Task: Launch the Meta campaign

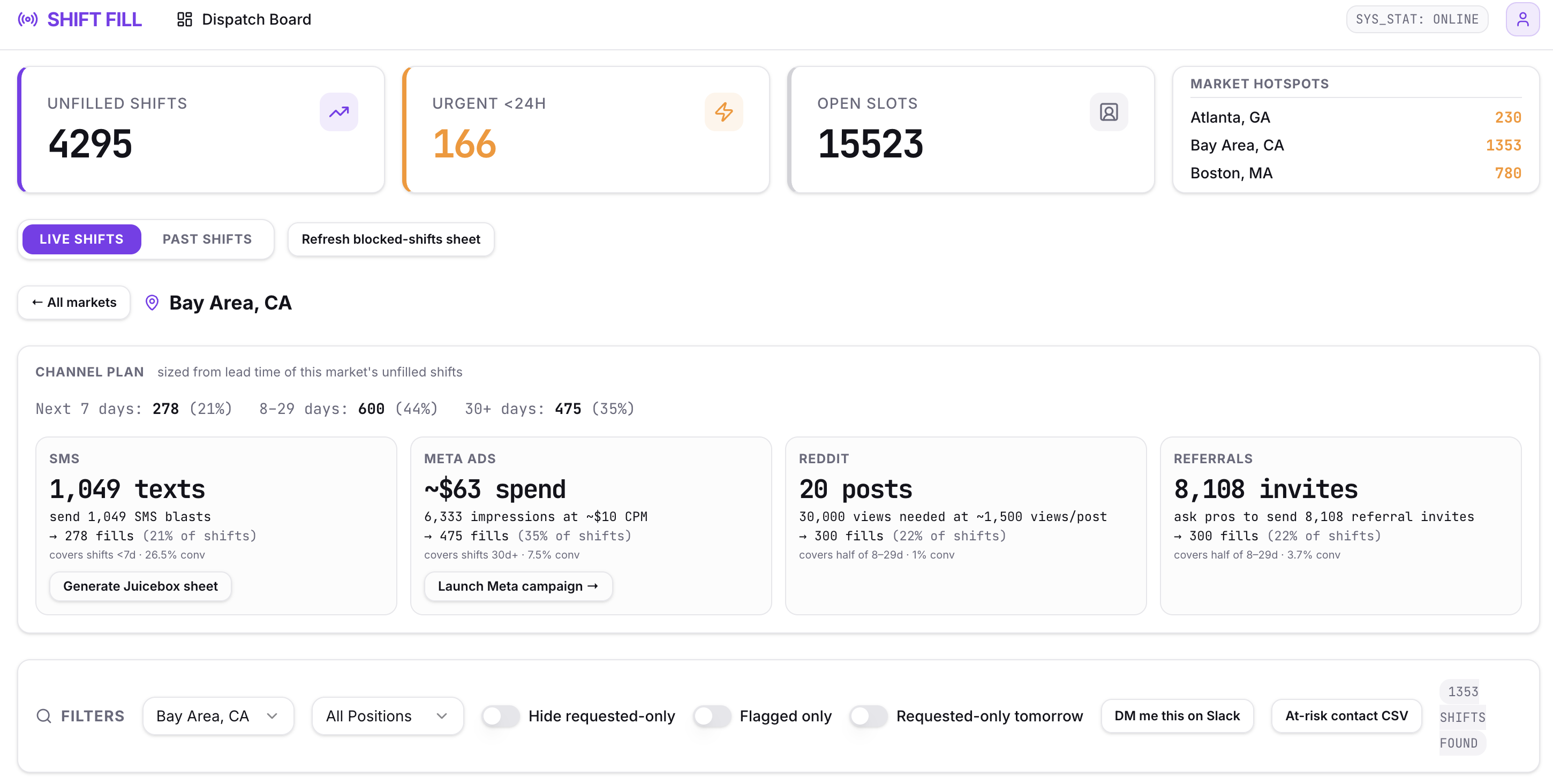Action: pyautogui.click(x=518, y=585)
